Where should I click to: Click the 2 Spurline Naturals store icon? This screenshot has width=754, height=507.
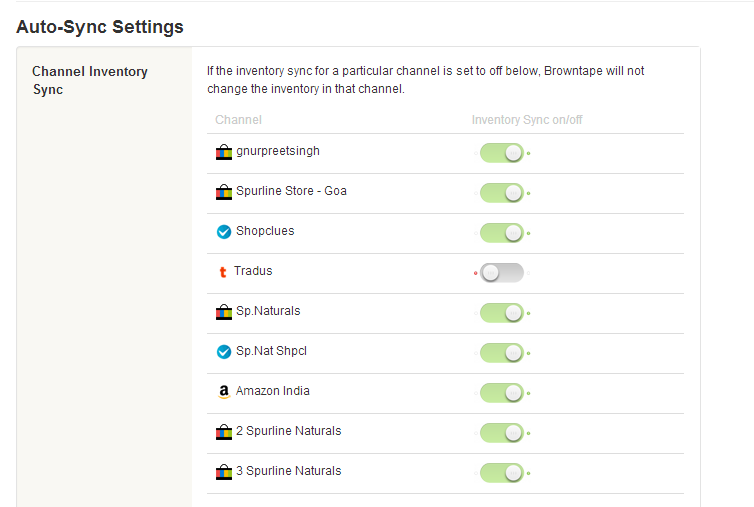224,432
